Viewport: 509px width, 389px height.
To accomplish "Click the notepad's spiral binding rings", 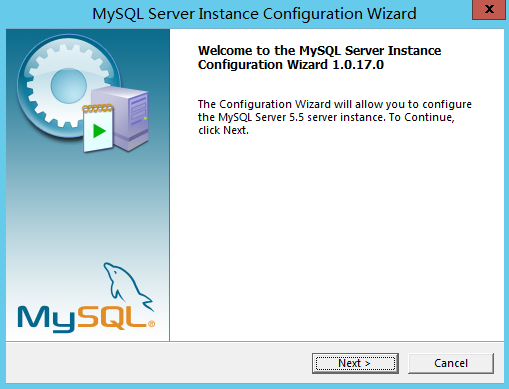I will click(x=97, y=108).
